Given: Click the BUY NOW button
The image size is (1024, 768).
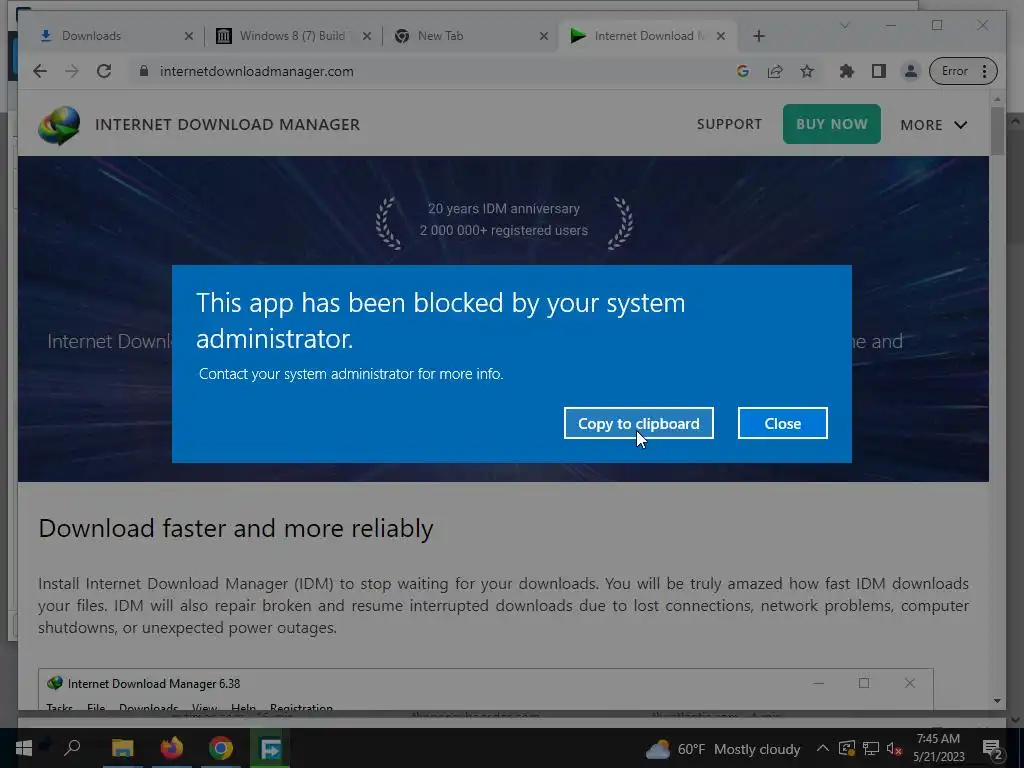Looking at the screenshot, I should point(831,124).
